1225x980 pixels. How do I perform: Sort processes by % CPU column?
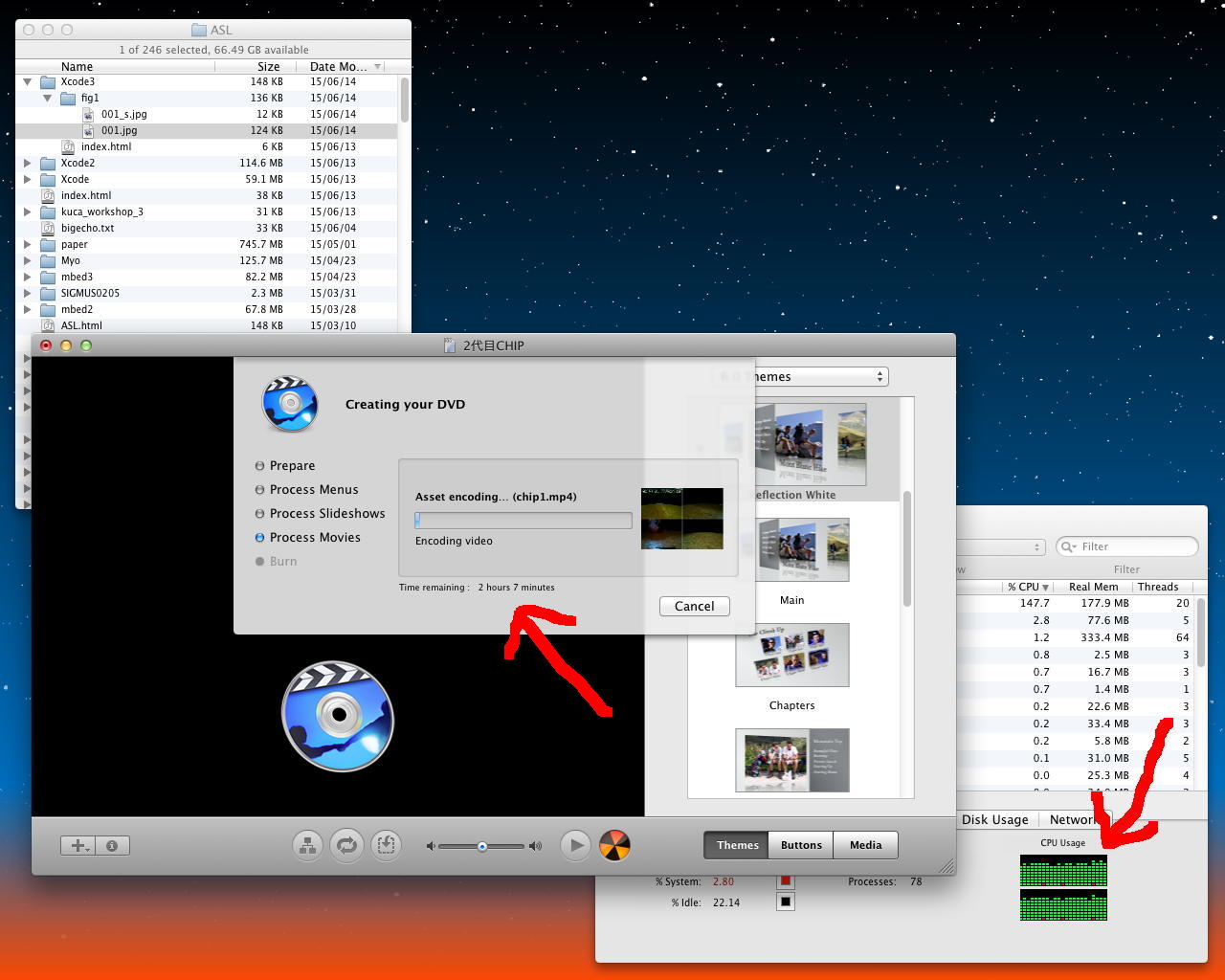click(x=1028, y=587)
